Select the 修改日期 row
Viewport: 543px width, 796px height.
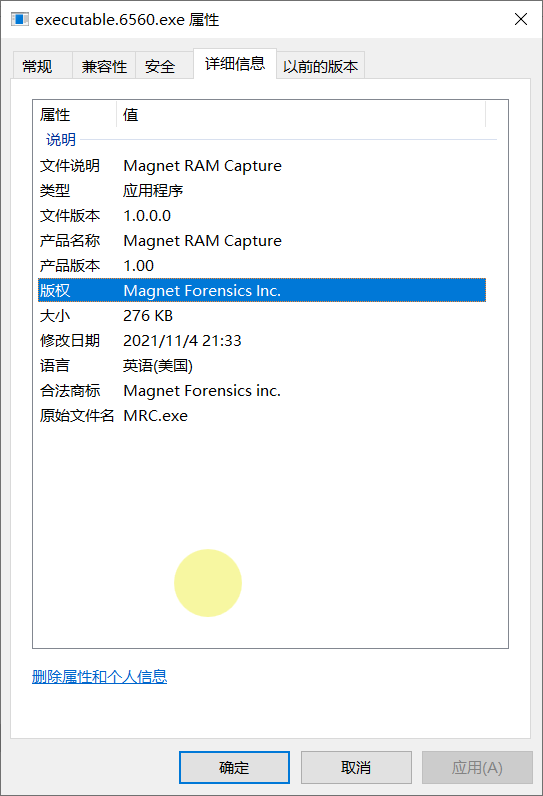pyautogui.click(x=262, y=340)
